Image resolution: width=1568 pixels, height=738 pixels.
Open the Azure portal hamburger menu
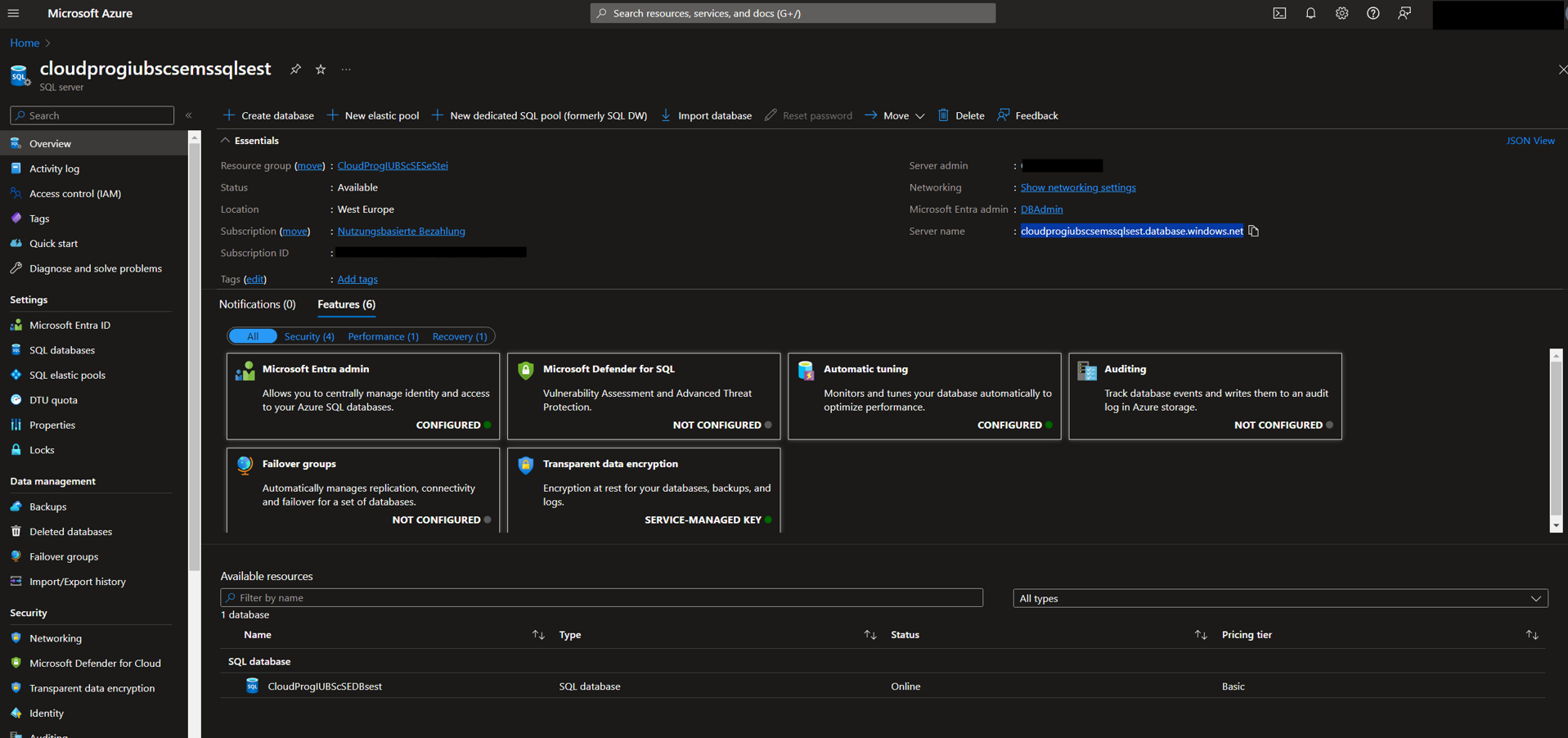(x=13, y=13)
